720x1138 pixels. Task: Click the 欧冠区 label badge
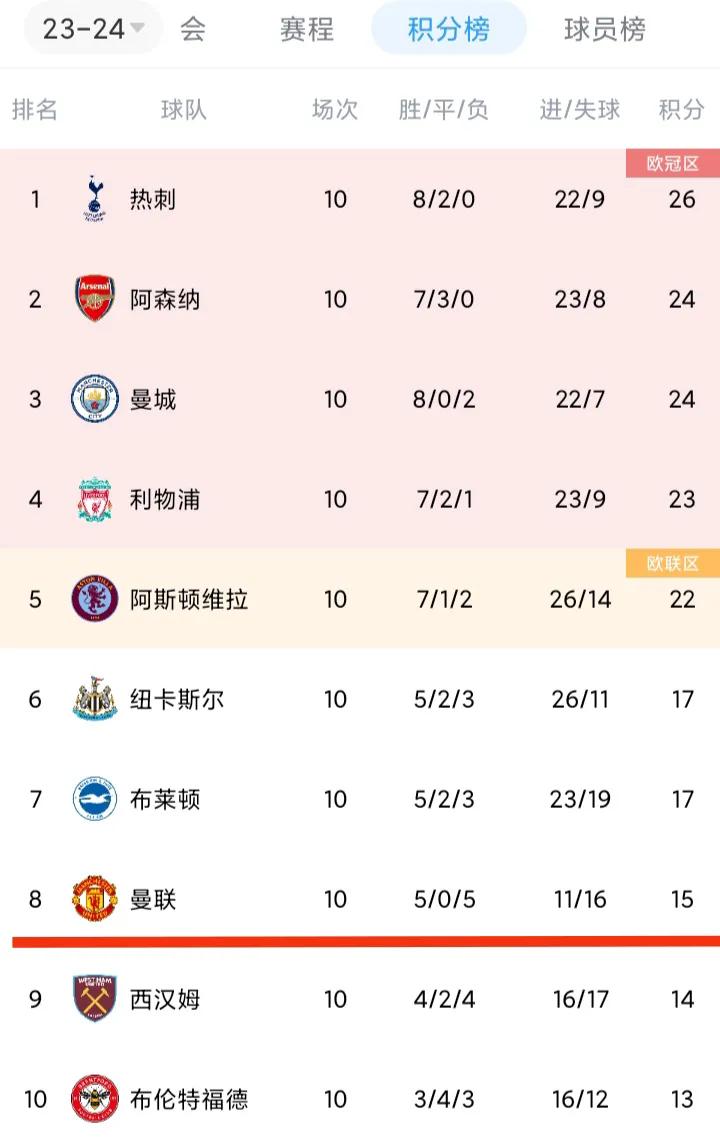[x=673, y=163]
